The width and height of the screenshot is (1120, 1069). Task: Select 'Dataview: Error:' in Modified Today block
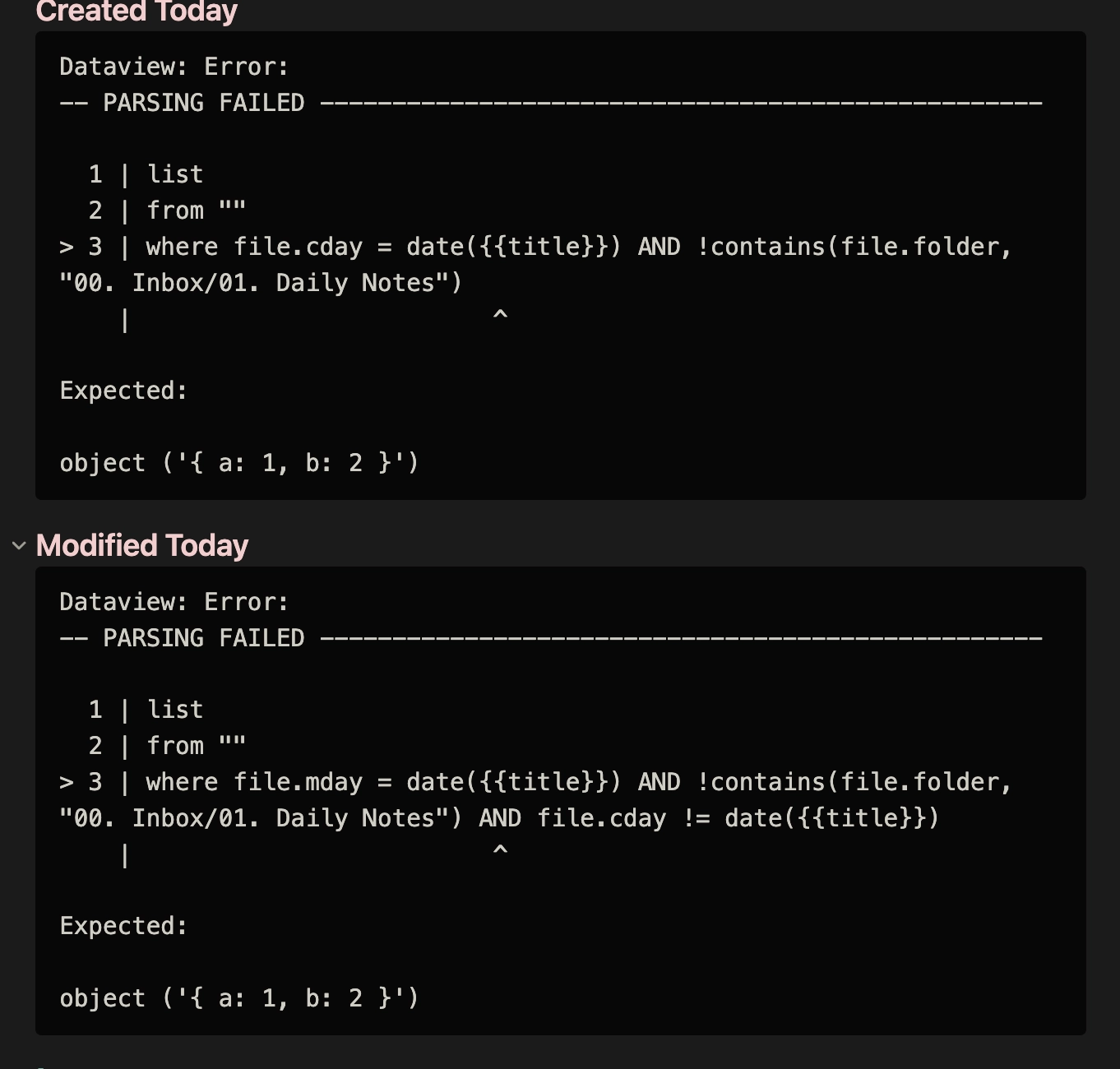click(174, 602)
